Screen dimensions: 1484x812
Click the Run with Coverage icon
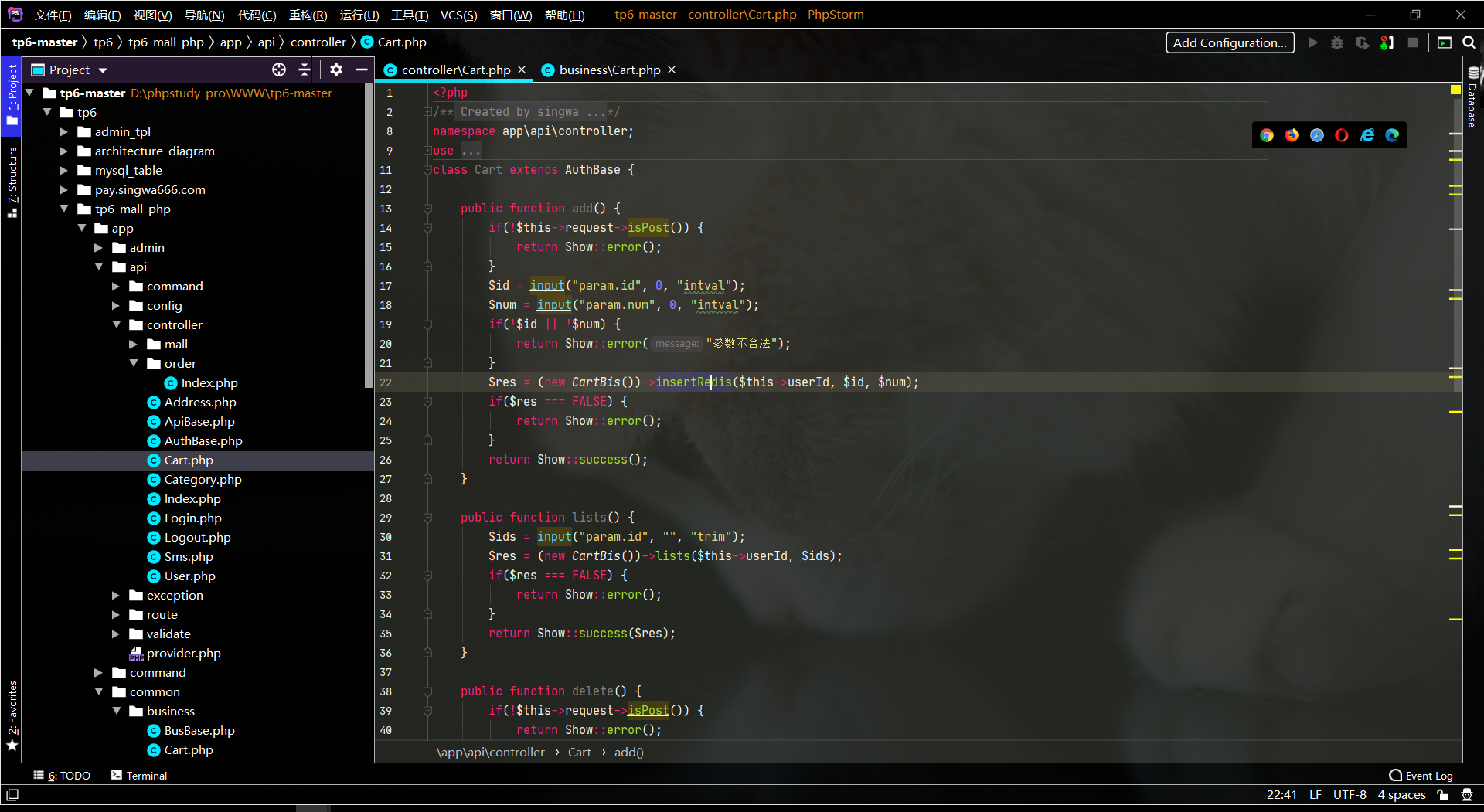click(x=1363, y=42)
